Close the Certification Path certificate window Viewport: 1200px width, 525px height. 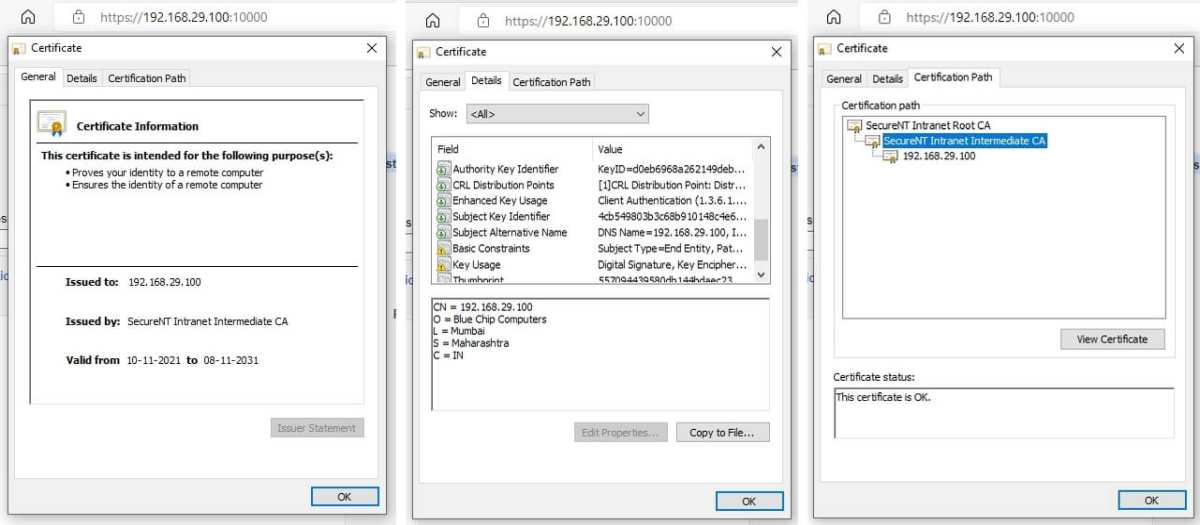(x=1177, y=48)
